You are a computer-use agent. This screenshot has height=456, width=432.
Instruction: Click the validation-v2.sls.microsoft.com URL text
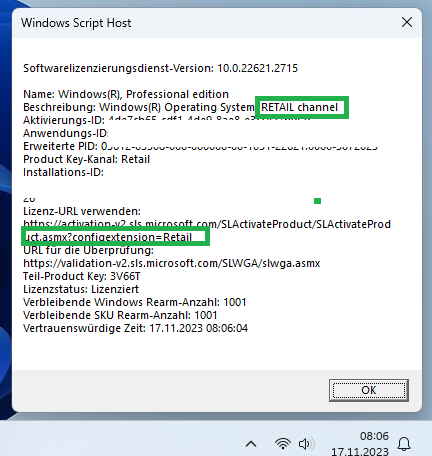[x=172, y=263]
